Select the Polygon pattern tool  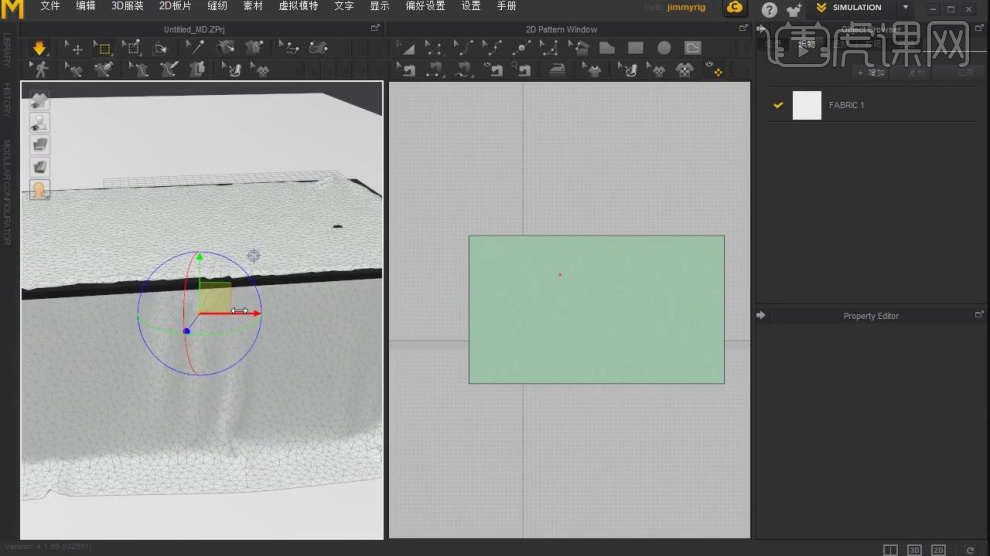pos(607,48)
